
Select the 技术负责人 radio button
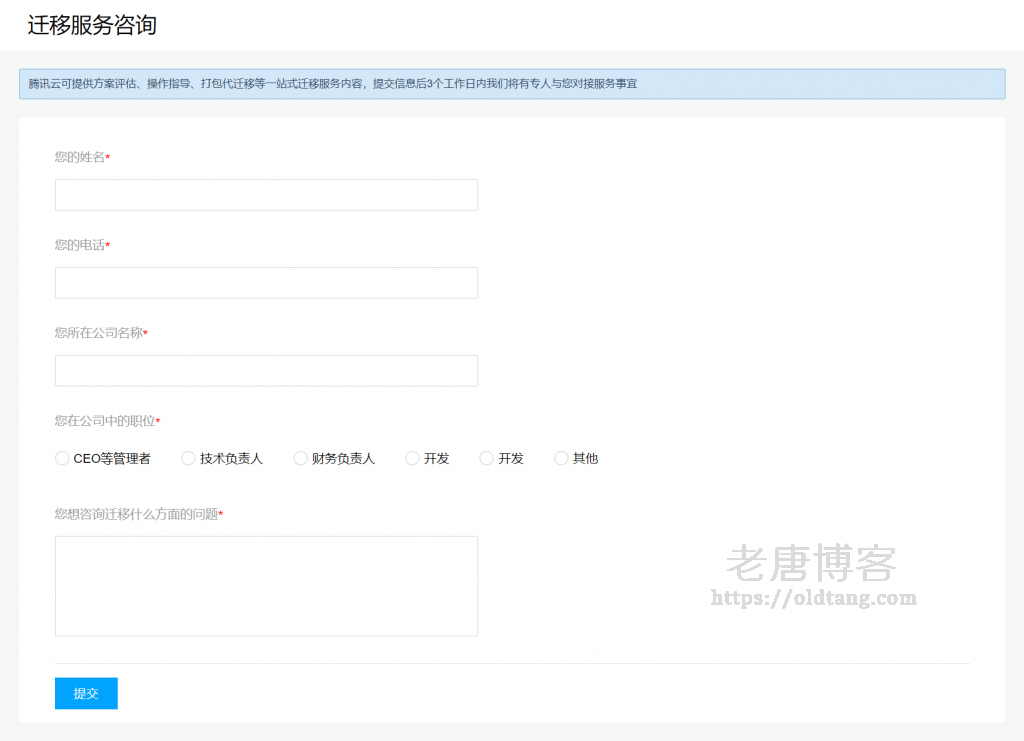188,458
